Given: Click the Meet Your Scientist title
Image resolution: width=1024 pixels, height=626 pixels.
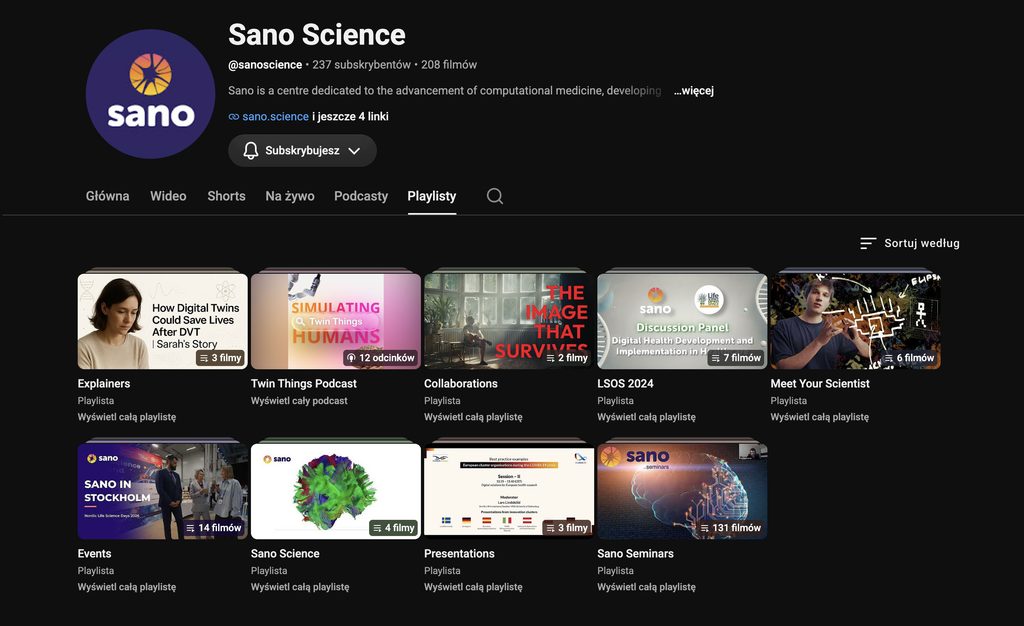Looking at the screenshot, I should (x=820, y=384).
